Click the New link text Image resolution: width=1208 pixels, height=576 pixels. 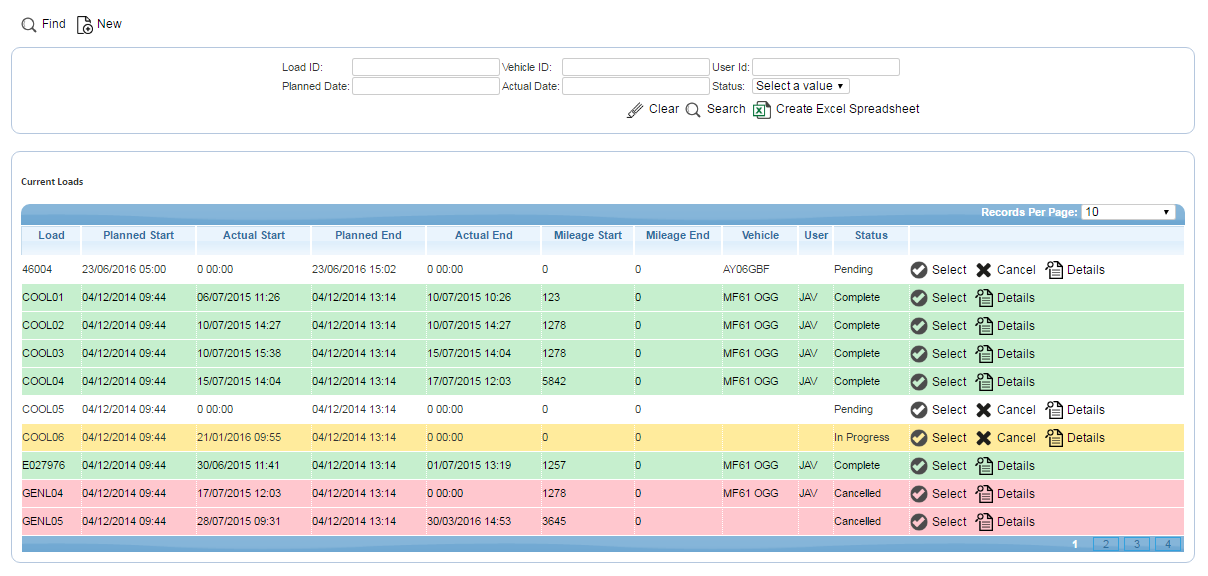click(x=110, y=24)
